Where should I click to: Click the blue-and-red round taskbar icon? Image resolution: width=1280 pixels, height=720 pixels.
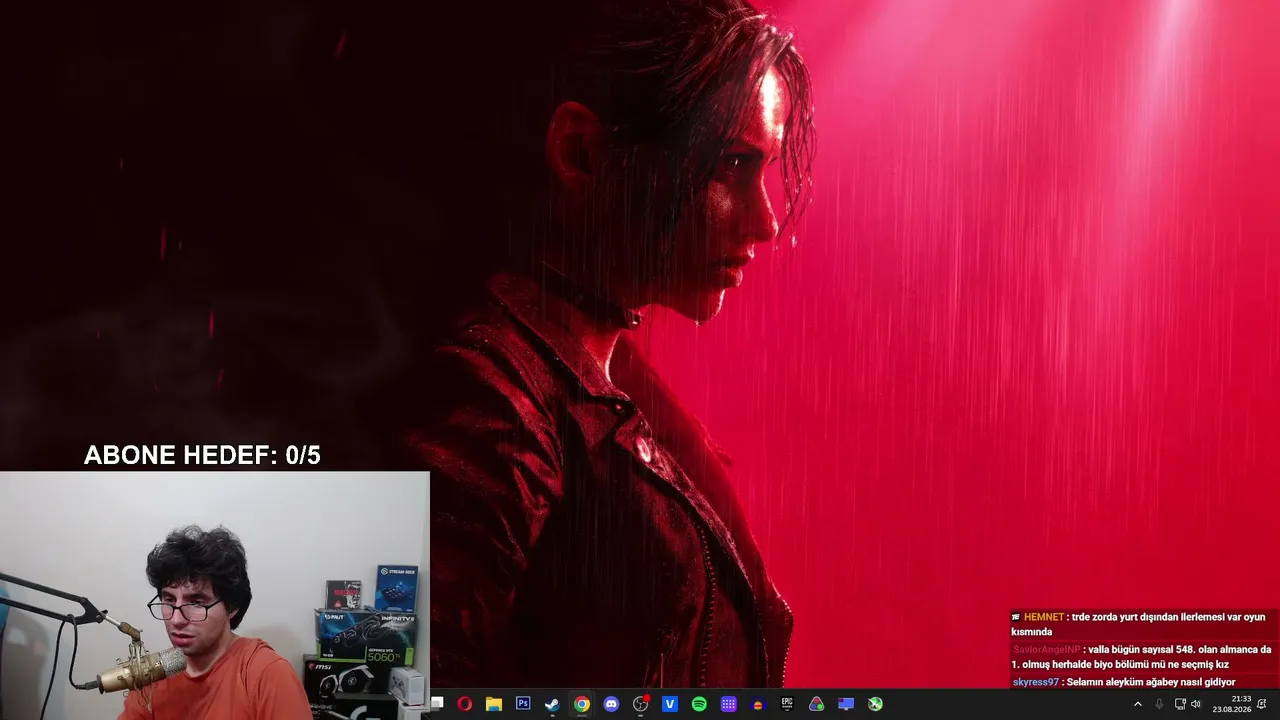(758, 704)
